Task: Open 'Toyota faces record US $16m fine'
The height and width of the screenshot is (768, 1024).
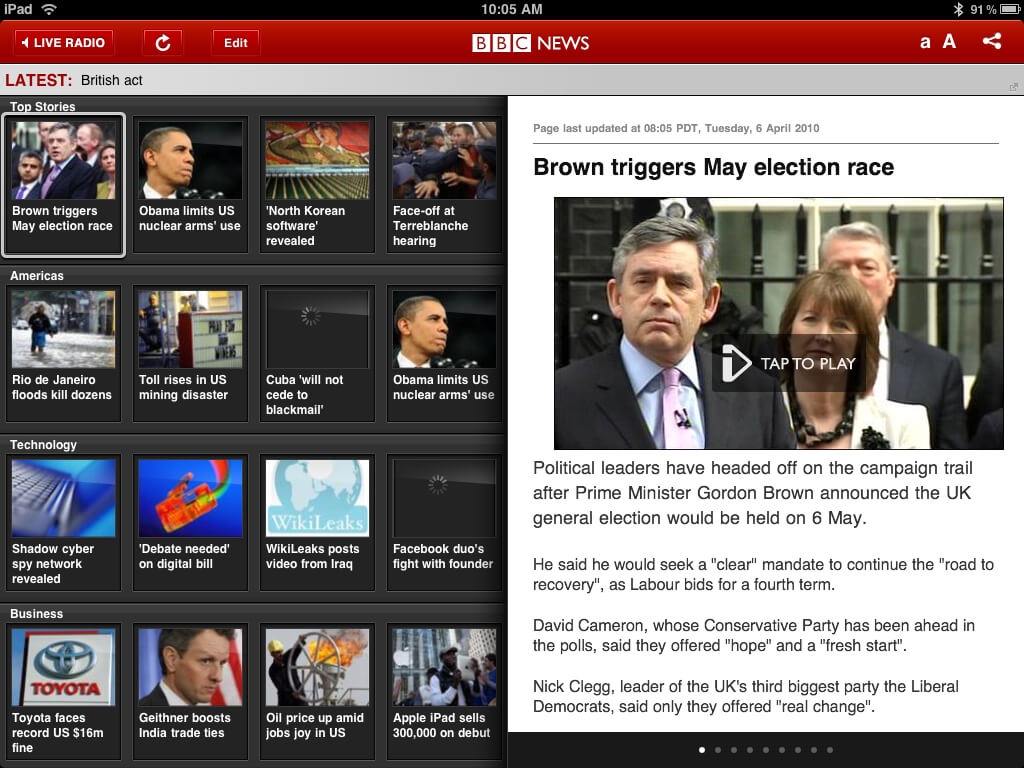Action: (63, 692)
